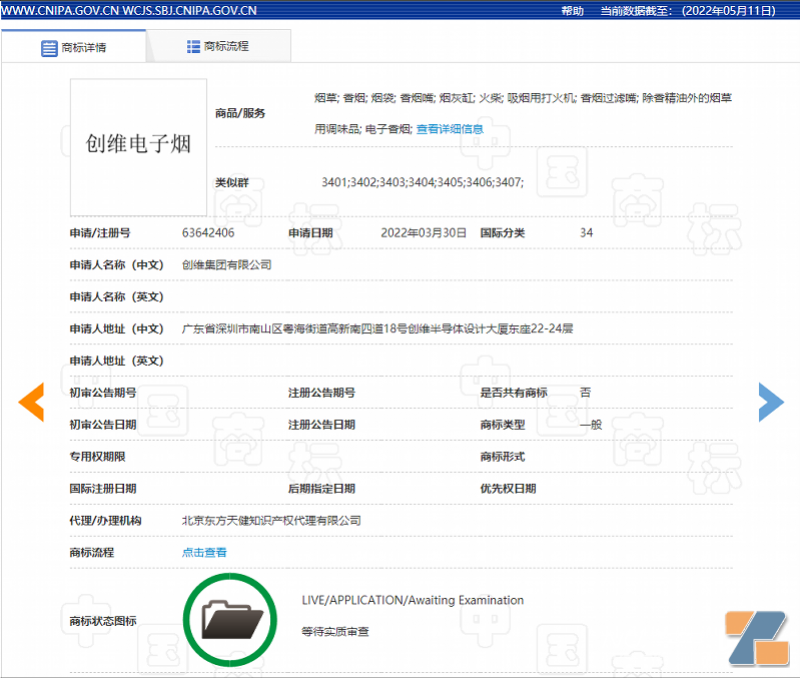The height and width of the screenshot is (678, 800).
Task: Click the next-record blue arrow icon
Action: pos(770,402)
